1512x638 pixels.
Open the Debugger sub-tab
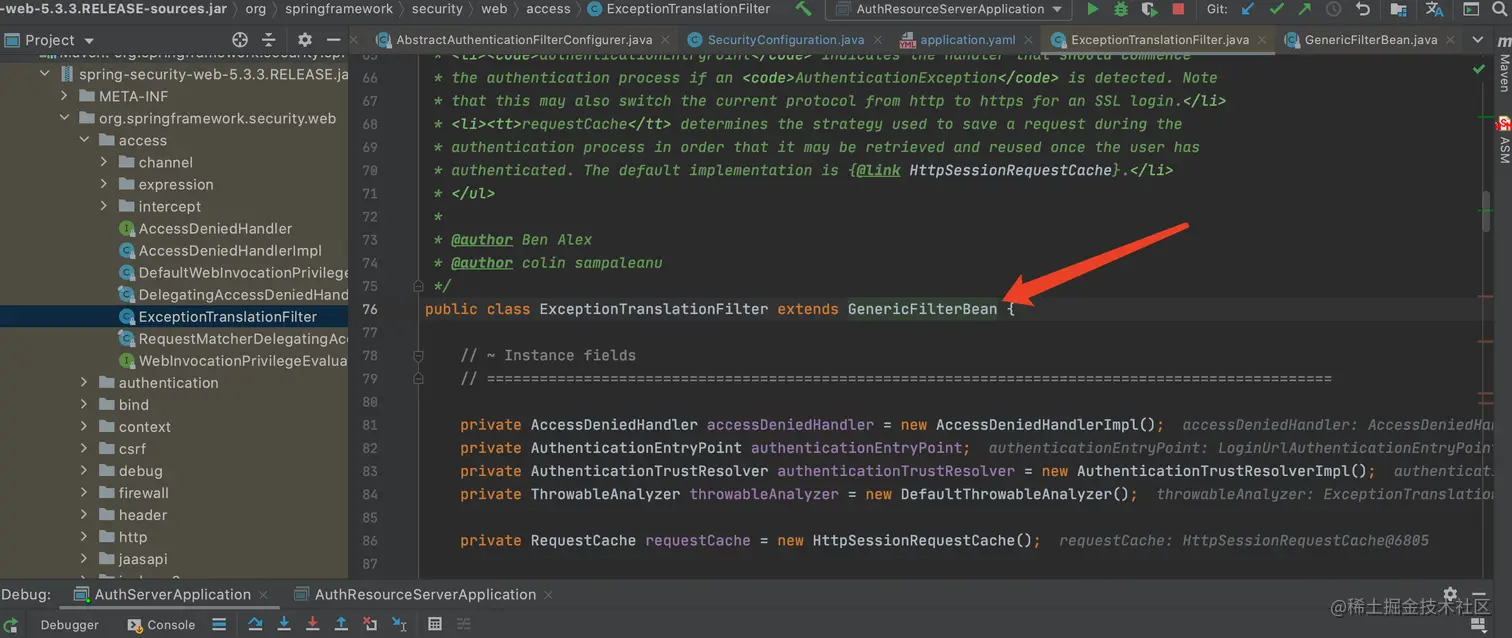[69, 624]
